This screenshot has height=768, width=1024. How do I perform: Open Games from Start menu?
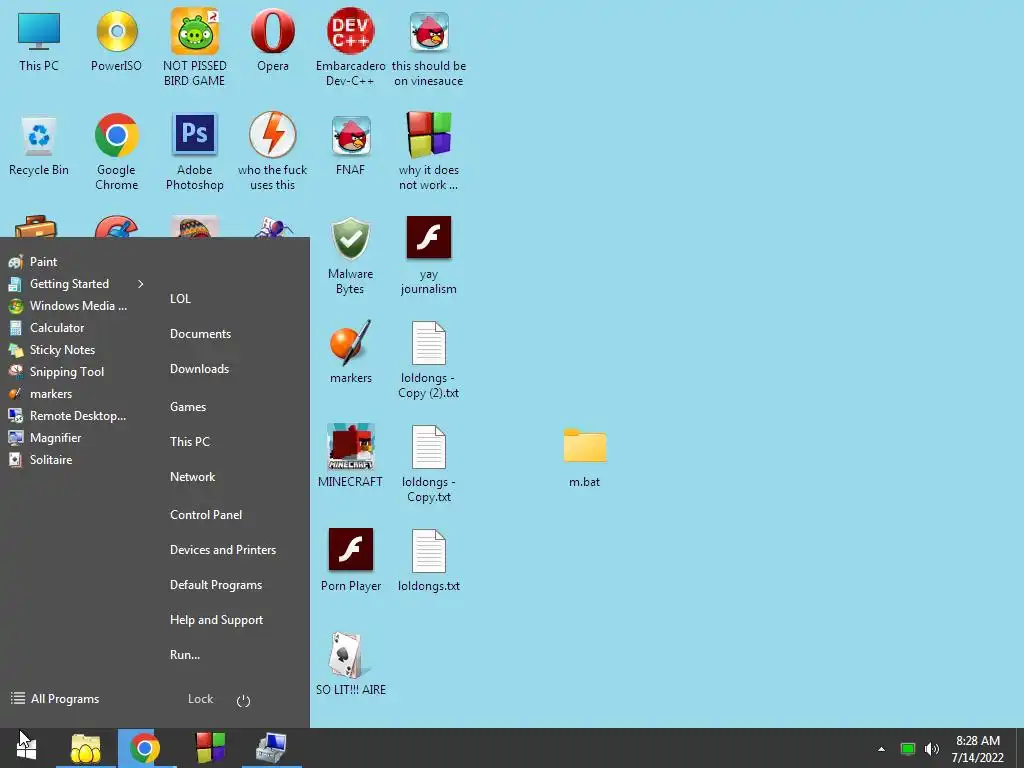pos(188,407)
